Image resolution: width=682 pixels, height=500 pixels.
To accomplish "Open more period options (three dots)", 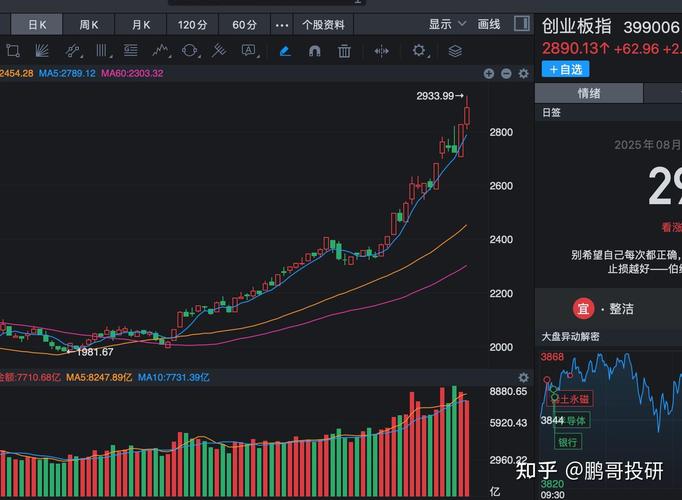I will click(282, 24).
